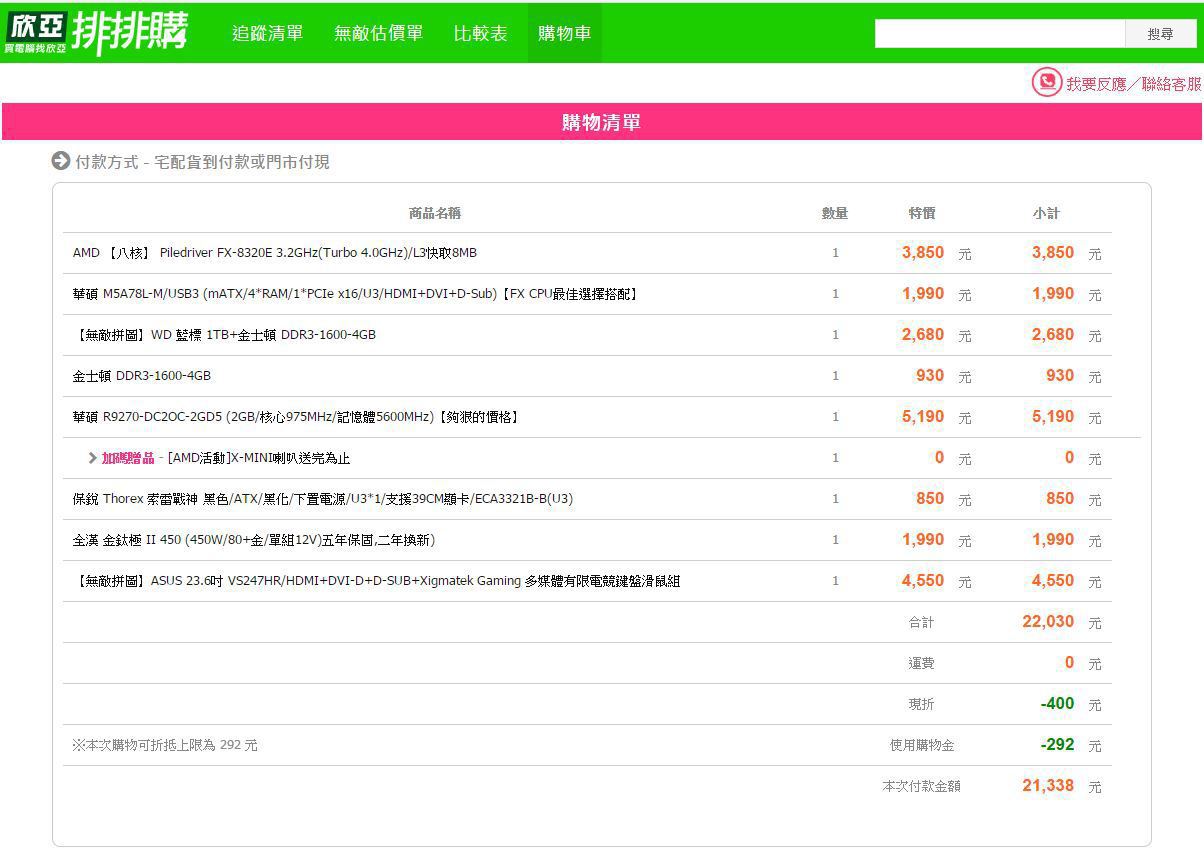The image size is (1204, 851).
Task: Click the 930 subtotal for 金士頓 RAM
Action: pyautogui.click(x=1060, y=376)
